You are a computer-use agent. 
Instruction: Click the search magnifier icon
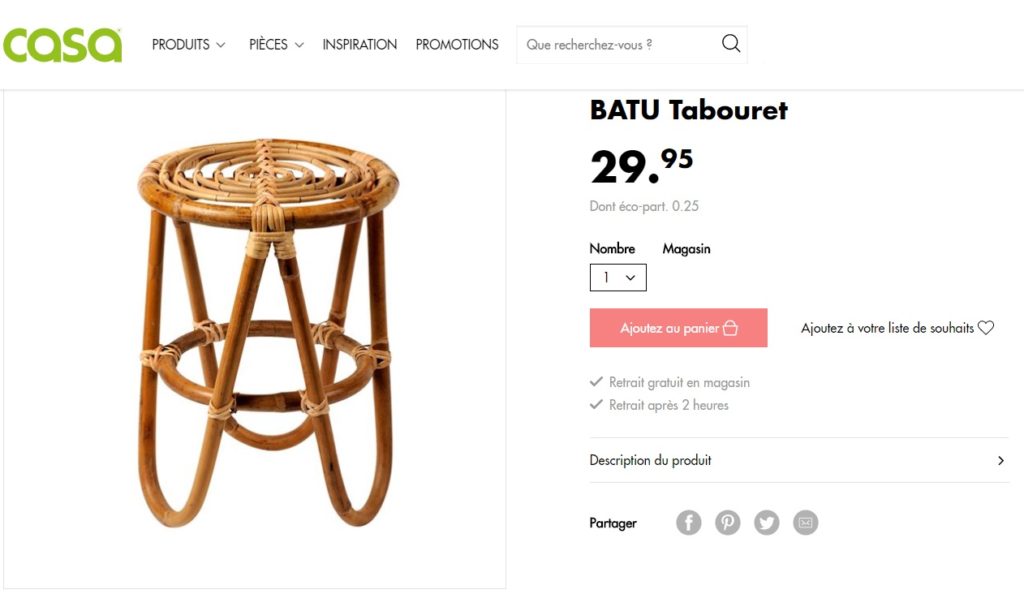[731, 44]
